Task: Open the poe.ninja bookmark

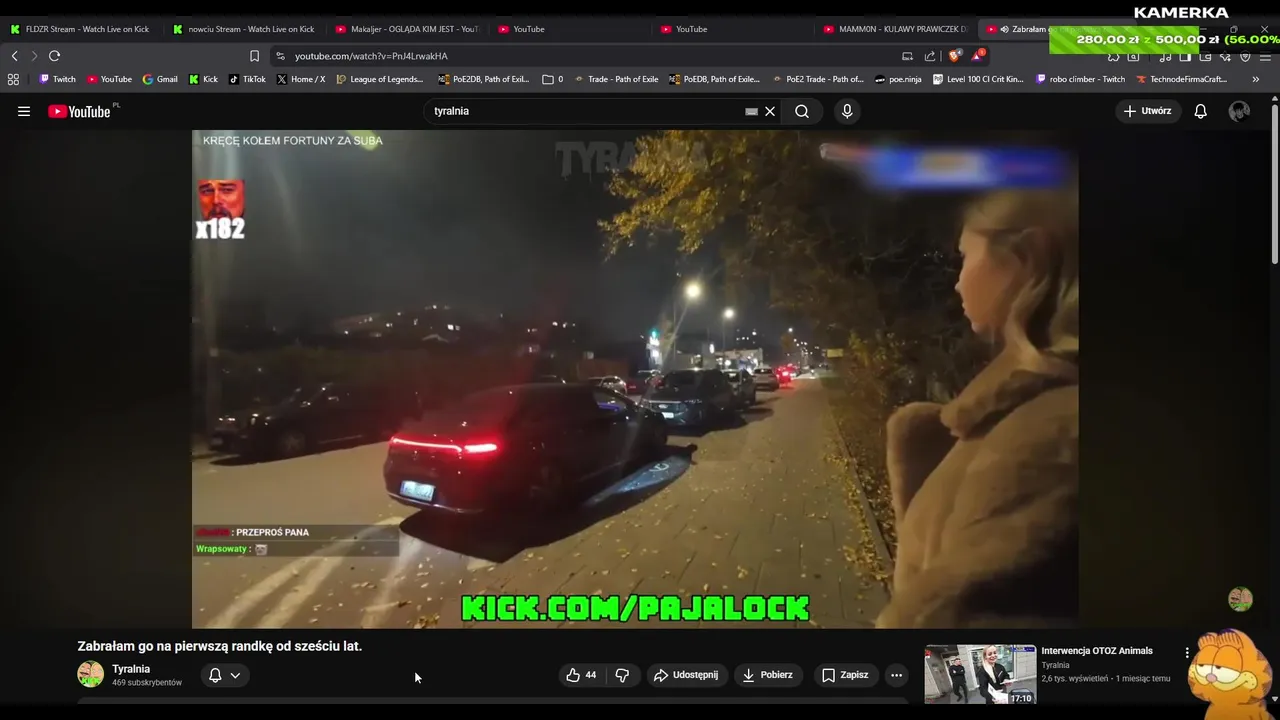Action: coord(898,79)
